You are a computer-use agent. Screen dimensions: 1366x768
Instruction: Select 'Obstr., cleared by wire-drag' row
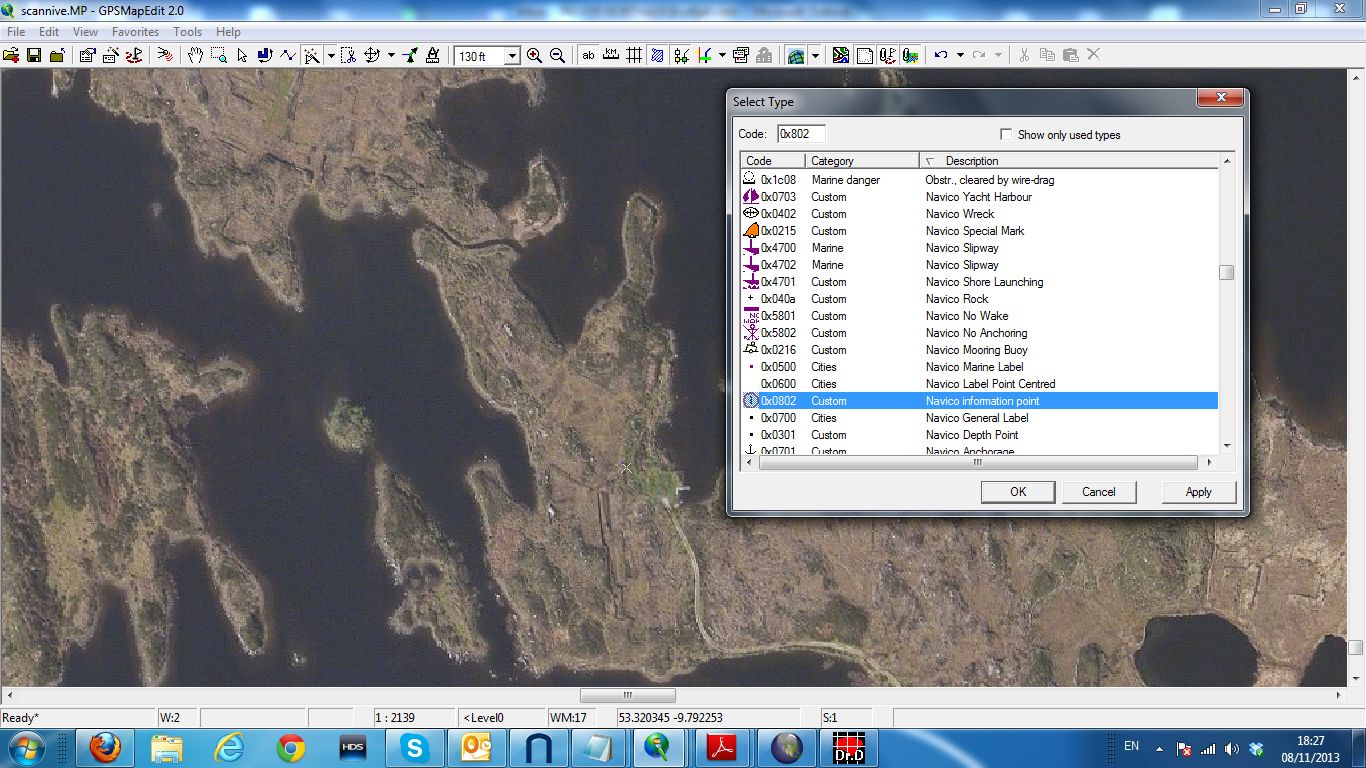(979, 180)
